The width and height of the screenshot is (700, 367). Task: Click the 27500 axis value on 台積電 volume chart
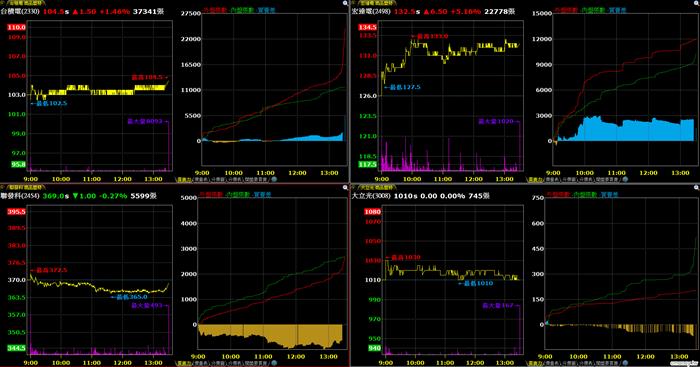pos(191,13)
